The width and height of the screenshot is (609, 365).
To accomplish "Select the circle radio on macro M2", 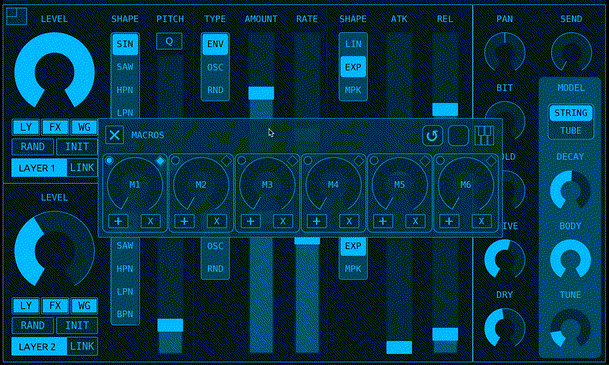I will 176,160.
